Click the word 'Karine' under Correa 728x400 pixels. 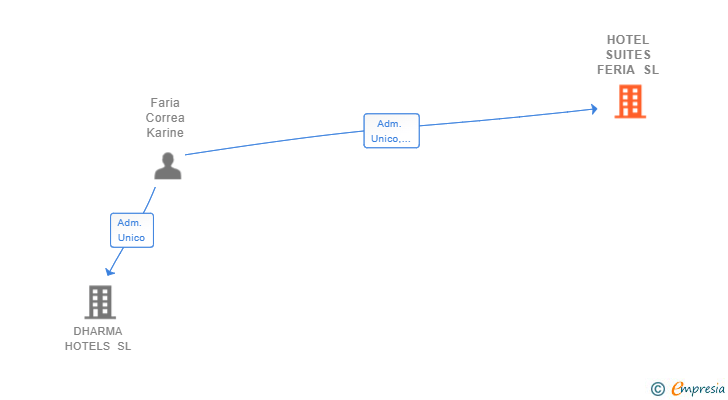tap(165, 133)
